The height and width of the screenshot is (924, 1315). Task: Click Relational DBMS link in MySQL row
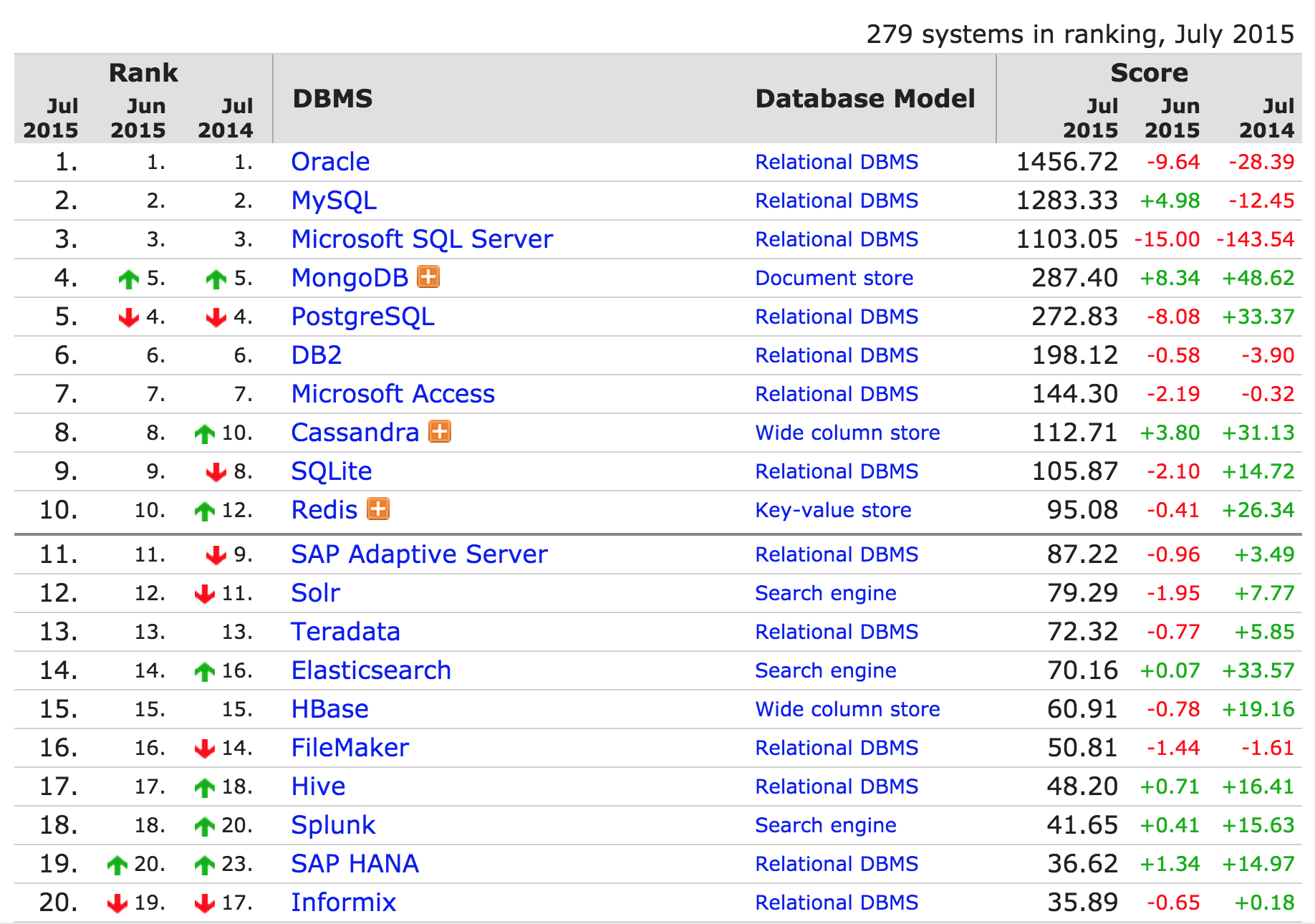pyautogui.click(x=837, y=201)
